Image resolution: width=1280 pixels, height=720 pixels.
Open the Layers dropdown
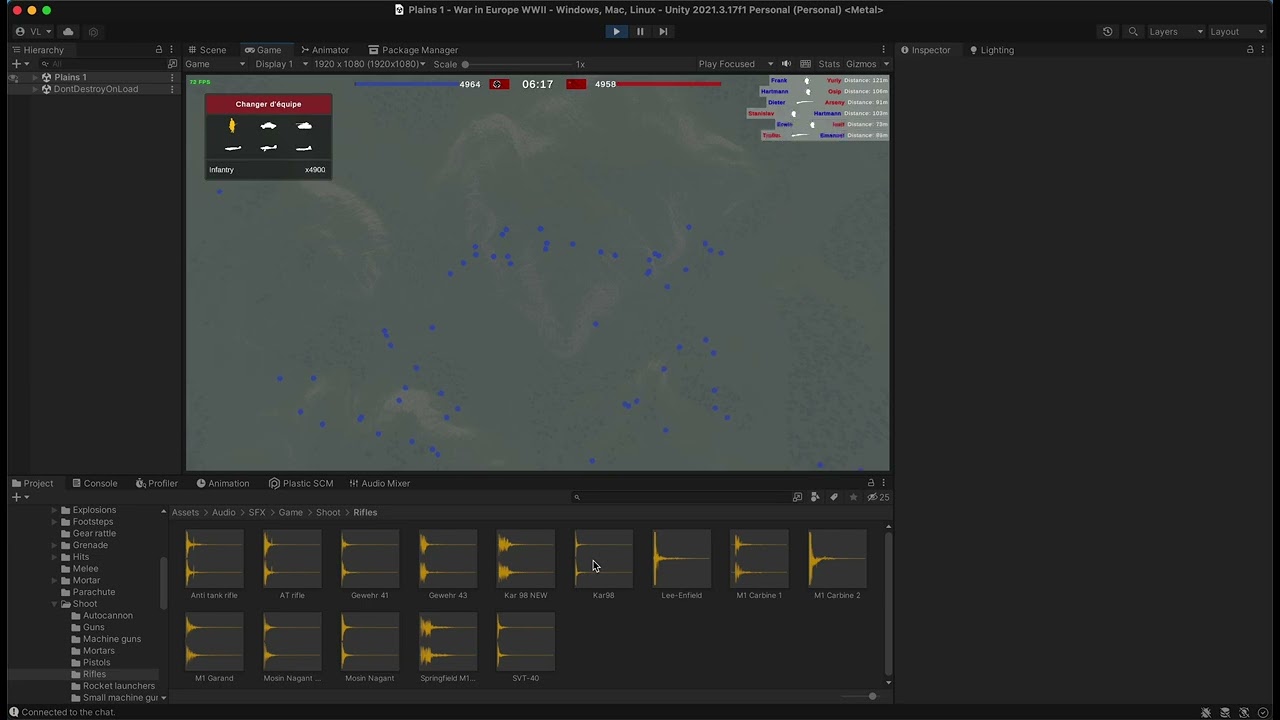coord(1175,32)
